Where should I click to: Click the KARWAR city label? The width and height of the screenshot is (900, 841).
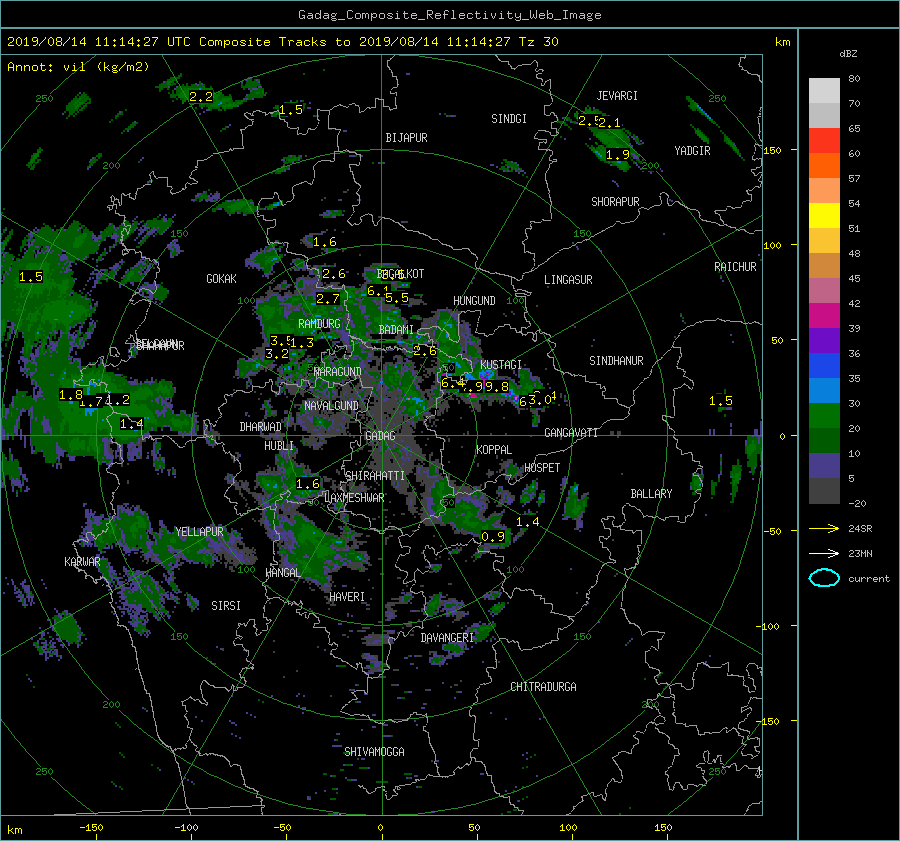click(x=82, y=562)
